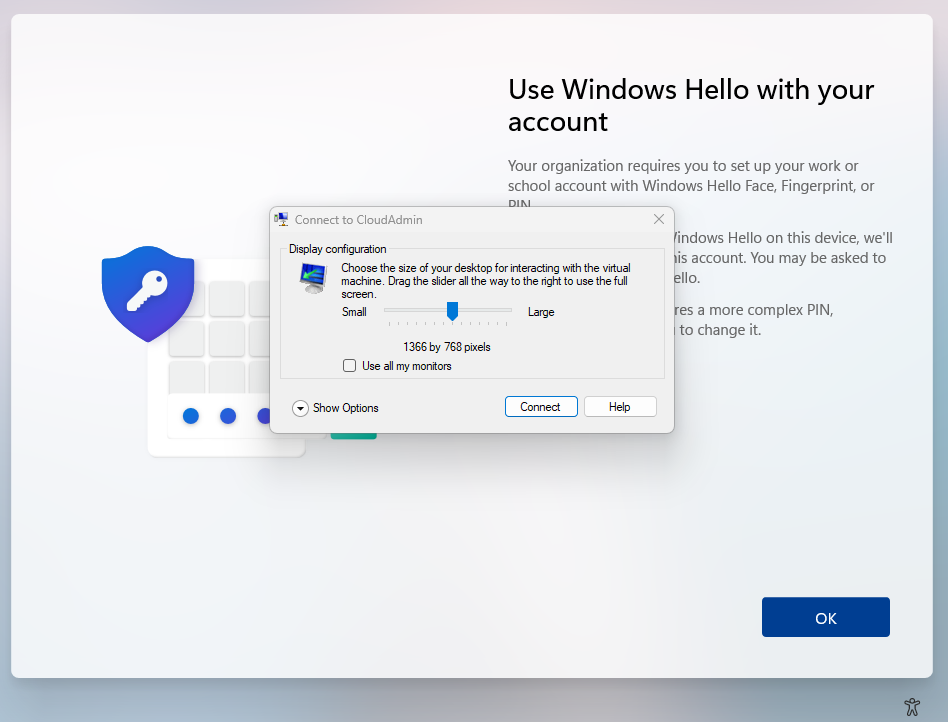The height and width of the screenshot is (722, 948).
Task: Click the monitor icon in Display configuration
Action: pos(312,278)
